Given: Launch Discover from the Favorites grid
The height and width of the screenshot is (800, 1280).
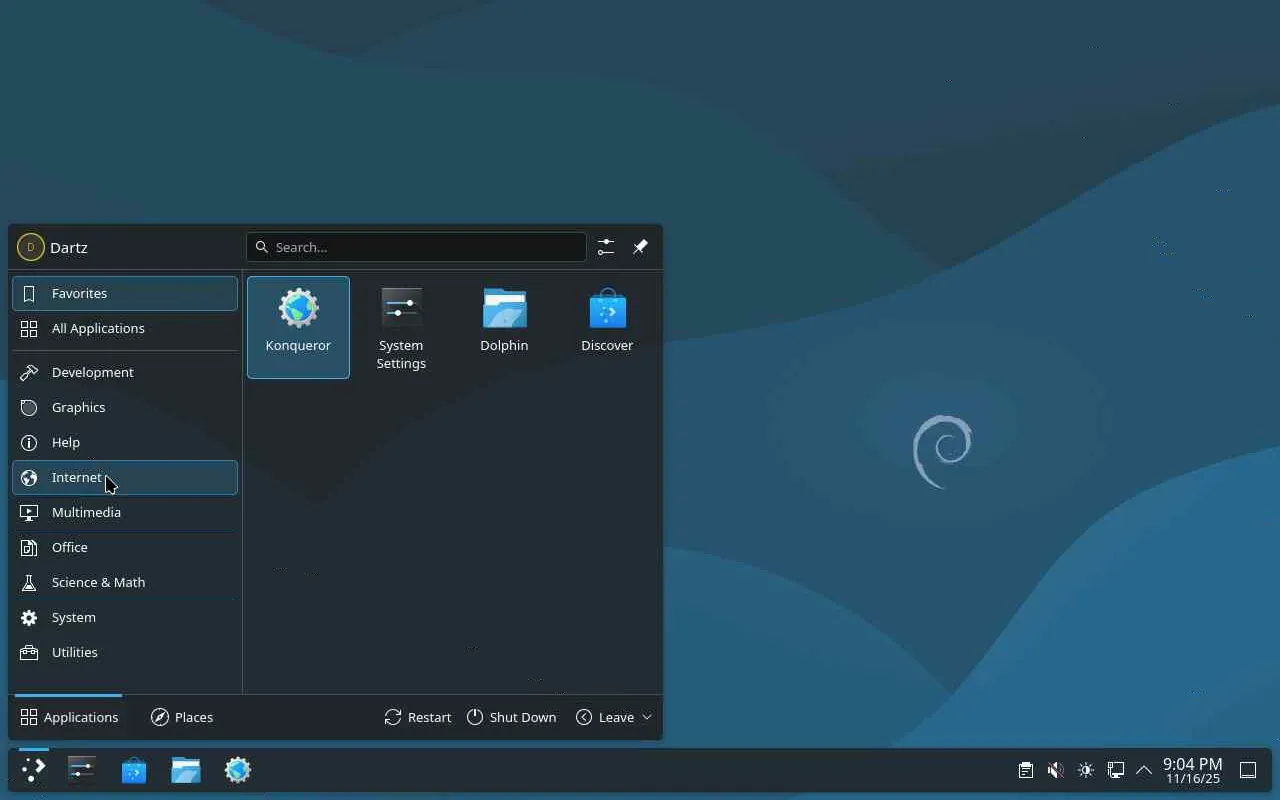Looking at the screenshot, I should tap(607, 327).
